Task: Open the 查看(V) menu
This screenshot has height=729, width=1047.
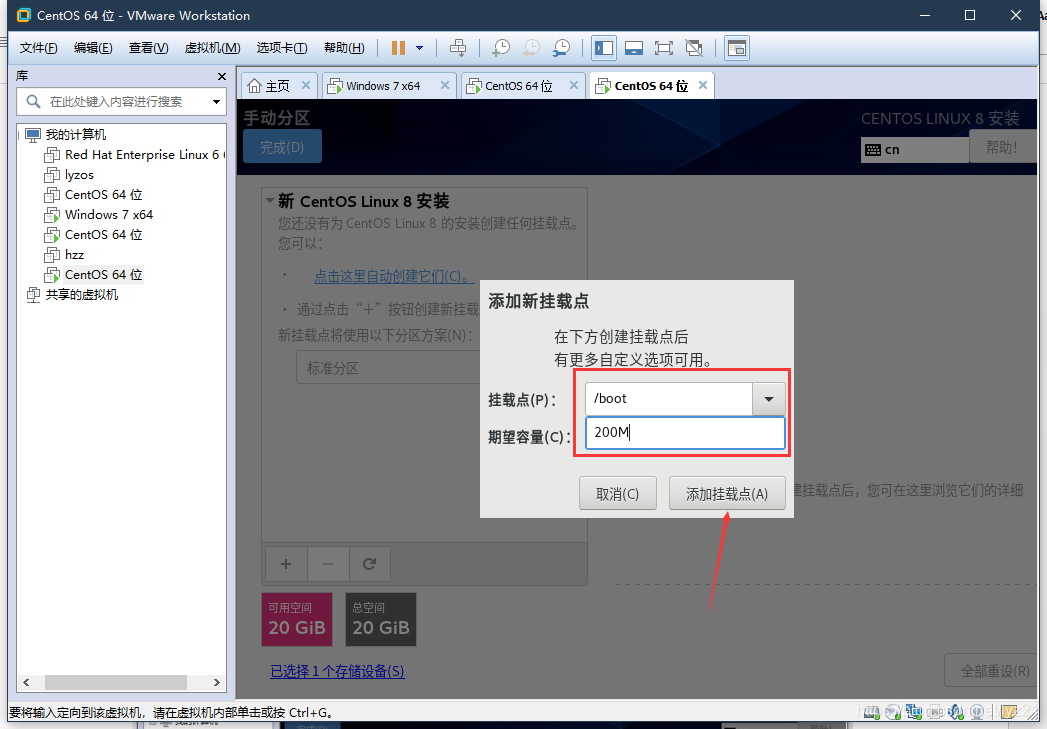Action: (x=148, y=48)
